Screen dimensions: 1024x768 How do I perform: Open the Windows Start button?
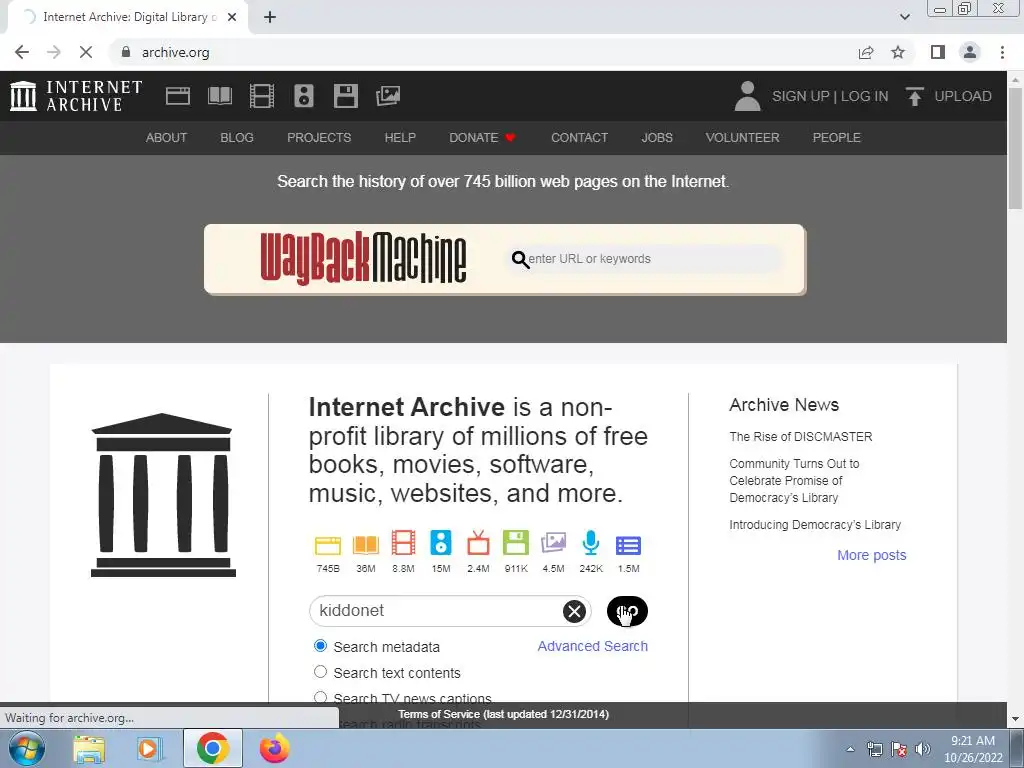click(x=26, y=748)
